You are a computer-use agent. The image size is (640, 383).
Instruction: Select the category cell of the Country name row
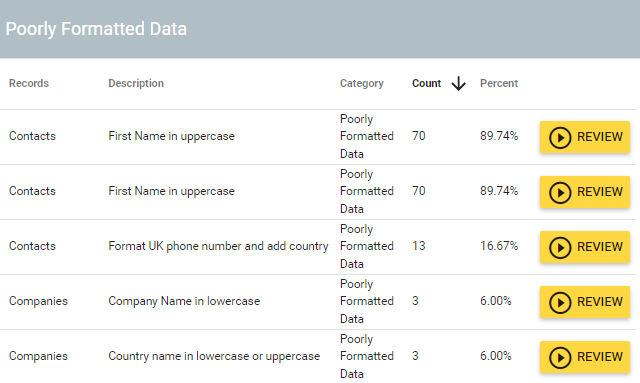(x=367, y=356)
